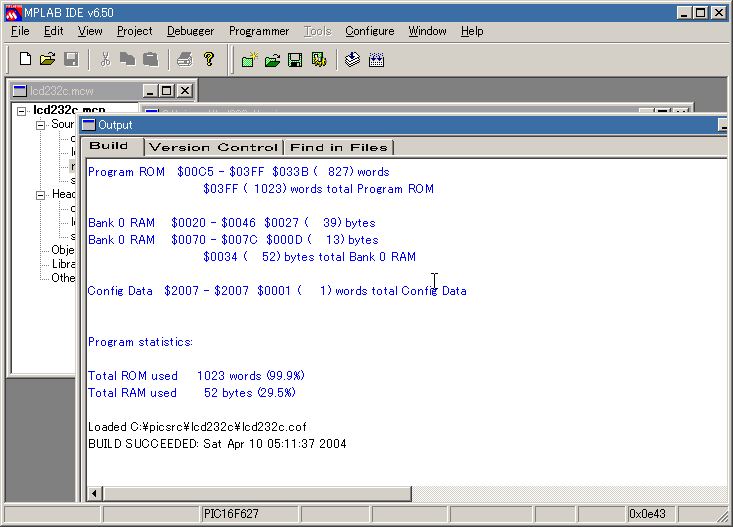Click the MPLAB IDE title bar logo
The width and height of the screenshot is (733, 527).
13,13
